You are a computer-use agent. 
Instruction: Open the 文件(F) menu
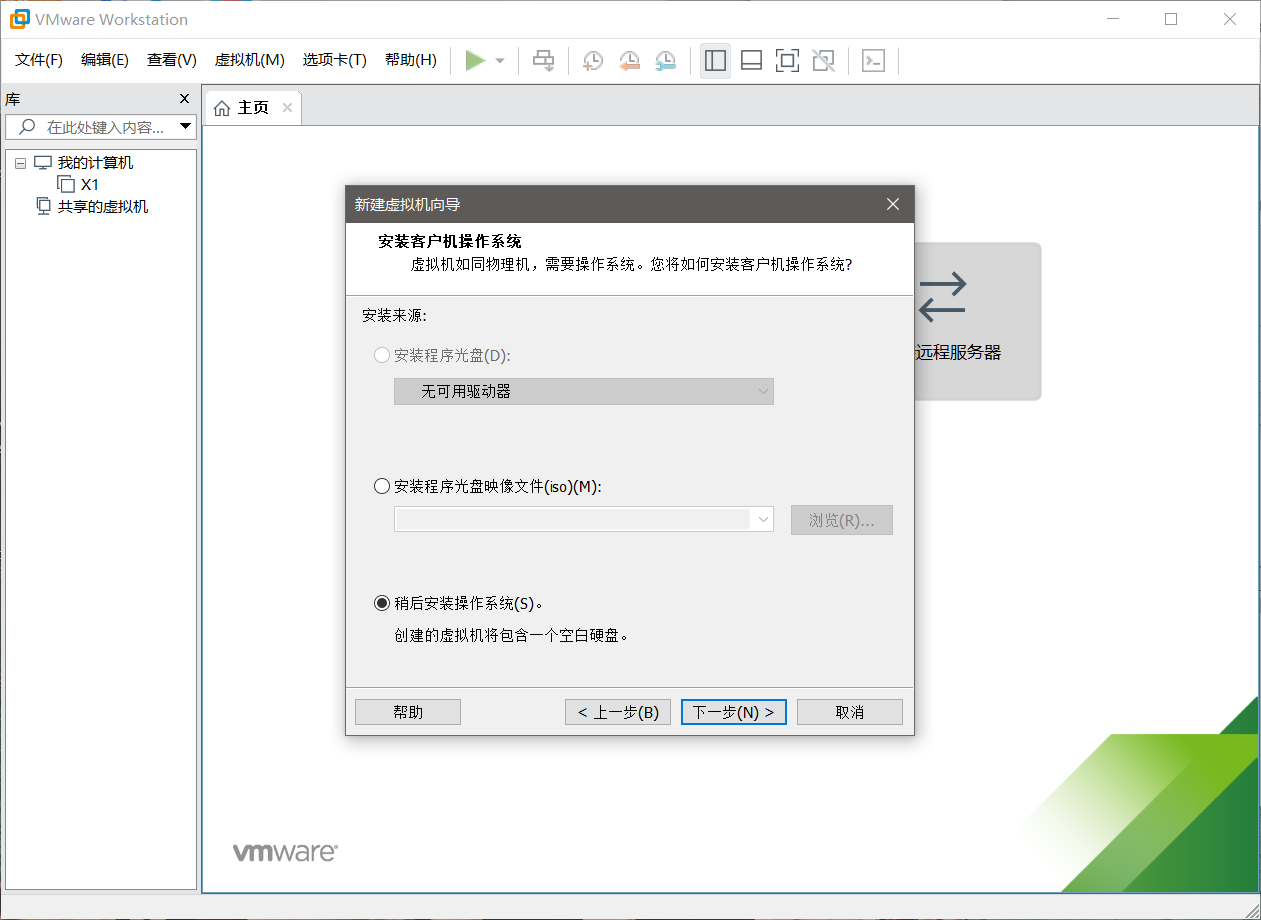pyautogui.click(x=39, y=60)
